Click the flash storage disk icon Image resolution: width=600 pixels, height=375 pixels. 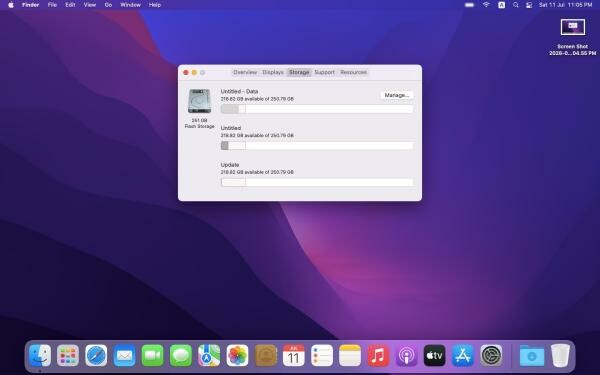tap(199, 101)
